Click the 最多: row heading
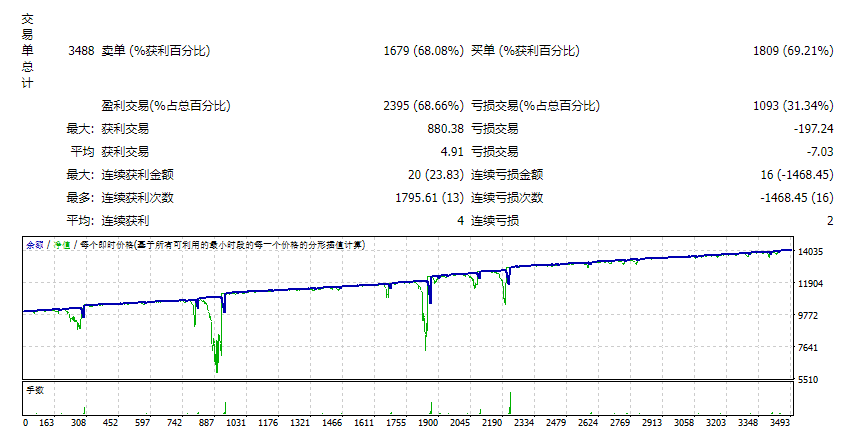The height and width of the screenshot is (430, 851). click(80, 198)
